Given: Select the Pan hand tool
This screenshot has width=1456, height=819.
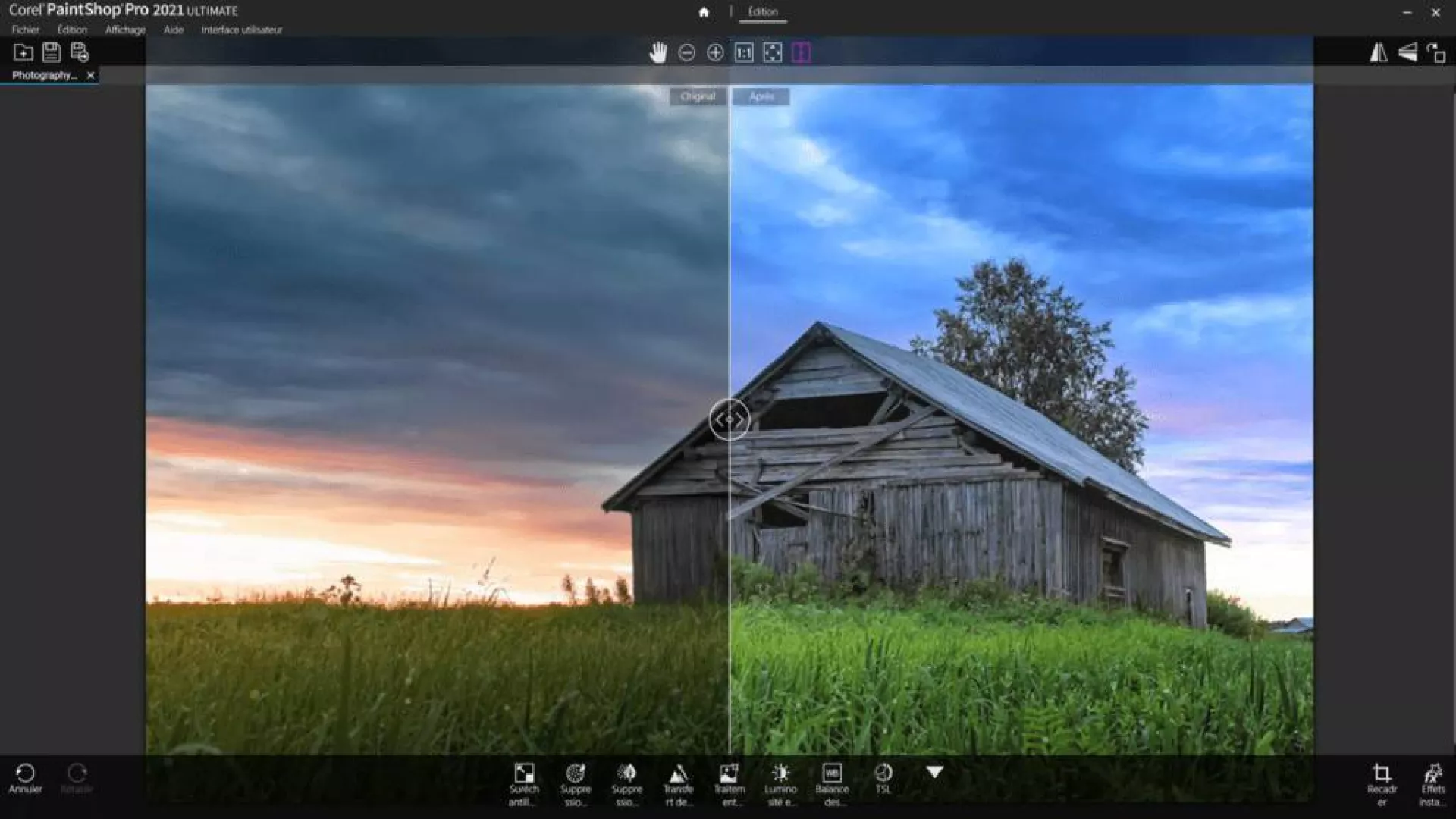Looking at the screenshot, I should 657,52.
